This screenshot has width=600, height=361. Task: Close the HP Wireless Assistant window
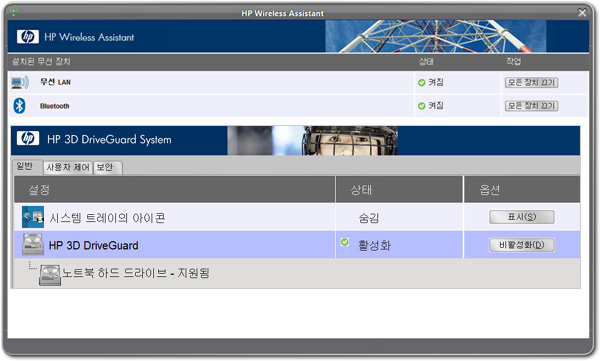(x=582, y=13)
